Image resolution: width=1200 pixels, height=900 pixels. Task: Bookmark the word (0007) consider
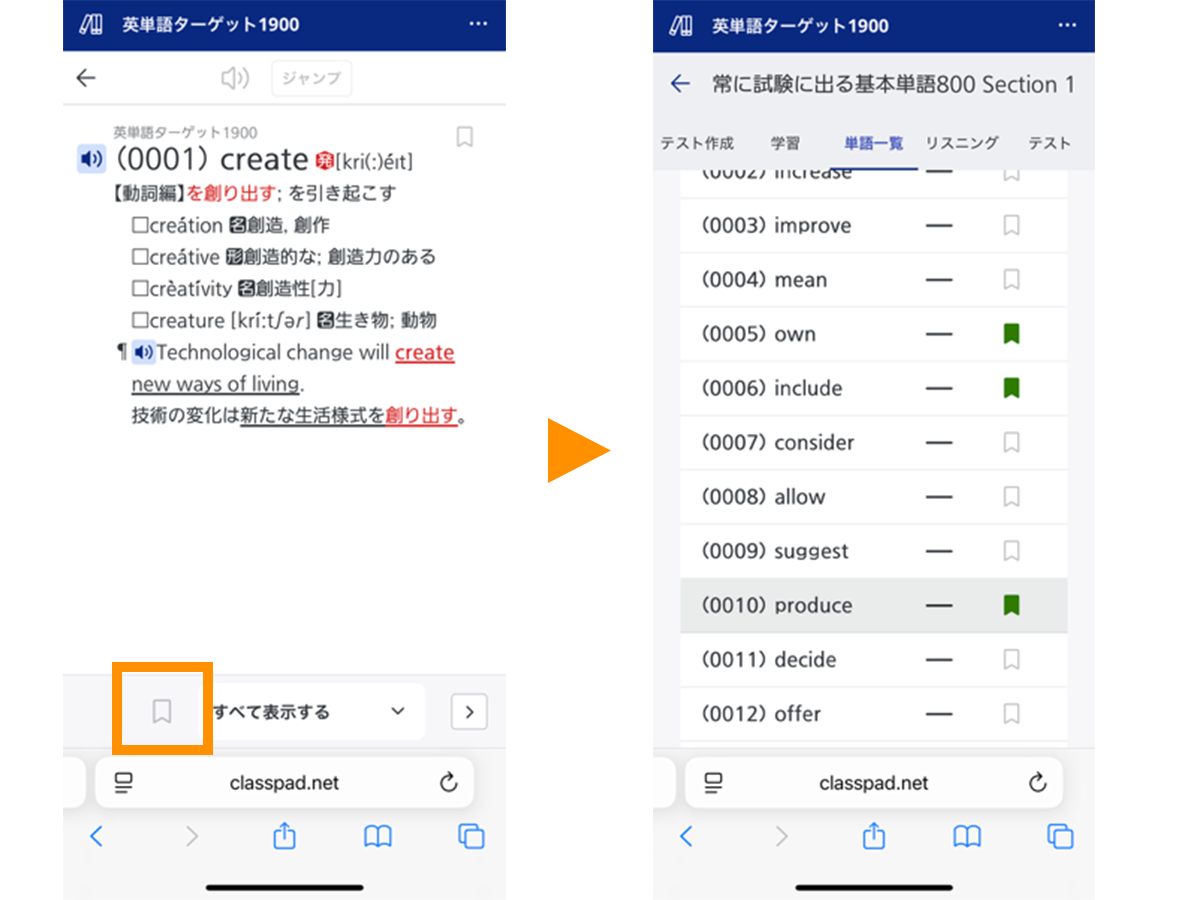click(1011, 442)
